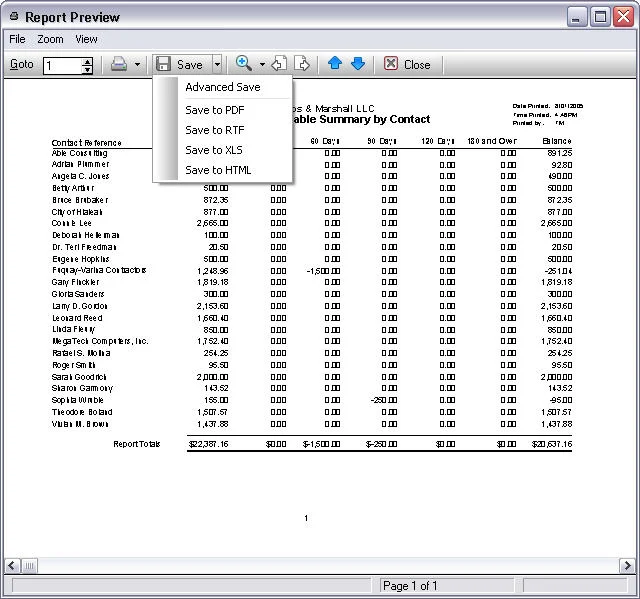
Task: Click the Contact Reference column header
Action: [x=87, y=143]
